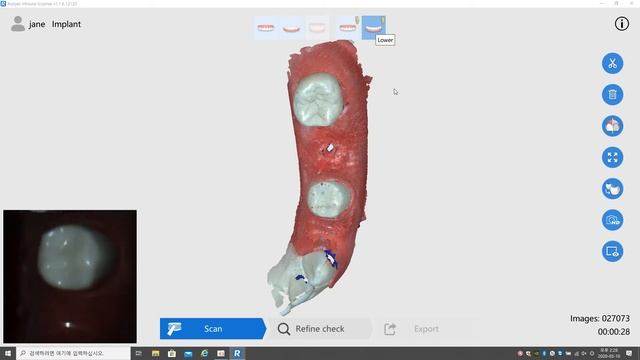640x360 pixels.
Task: Click the fit-to-screen arrows icon
Action: [x=612, y=158]
